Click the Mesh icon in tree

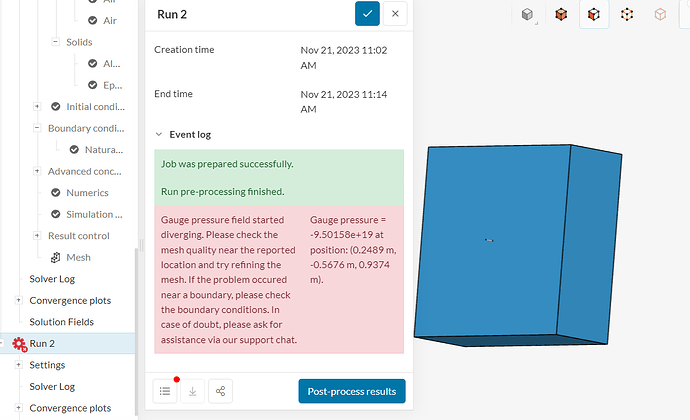coord(56,258)
